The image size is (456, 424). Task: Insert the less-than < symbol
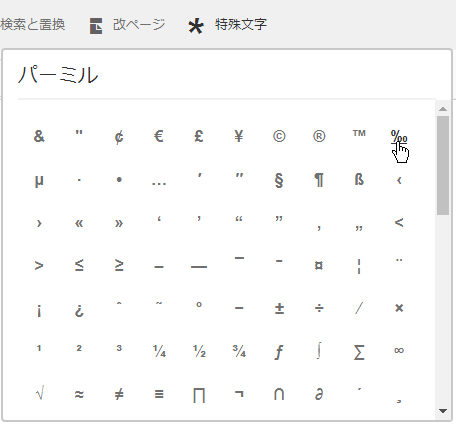click(399, 222)
